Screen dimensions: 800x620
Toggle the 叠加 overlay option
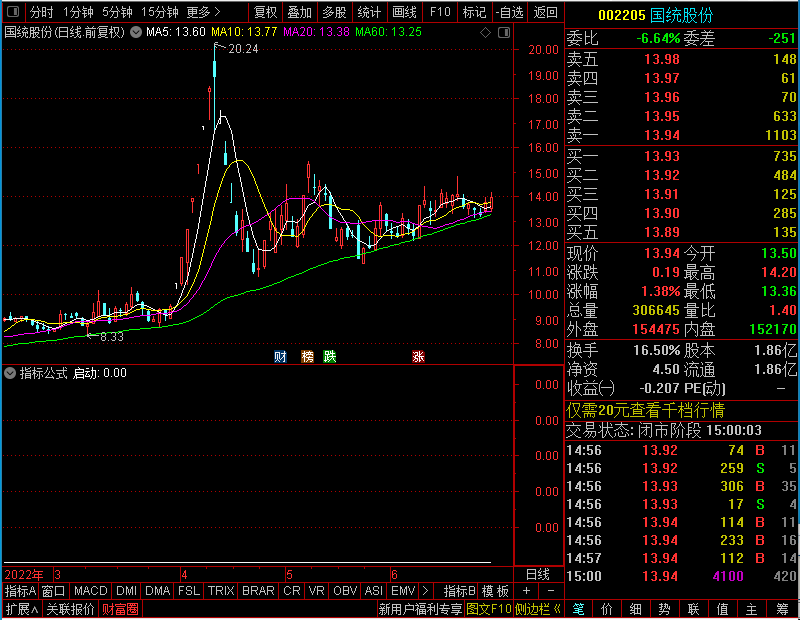pos(299,12)
